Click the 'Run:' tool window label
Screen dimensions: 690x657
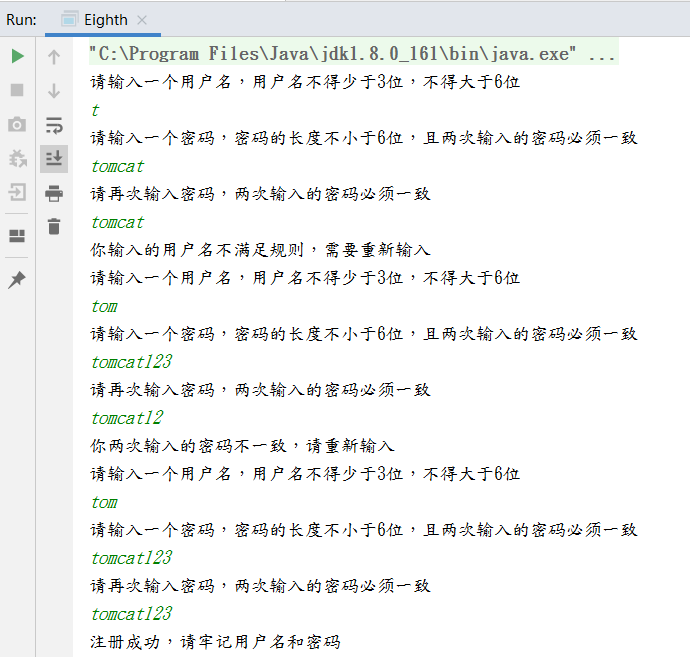[x=21, y=20]
